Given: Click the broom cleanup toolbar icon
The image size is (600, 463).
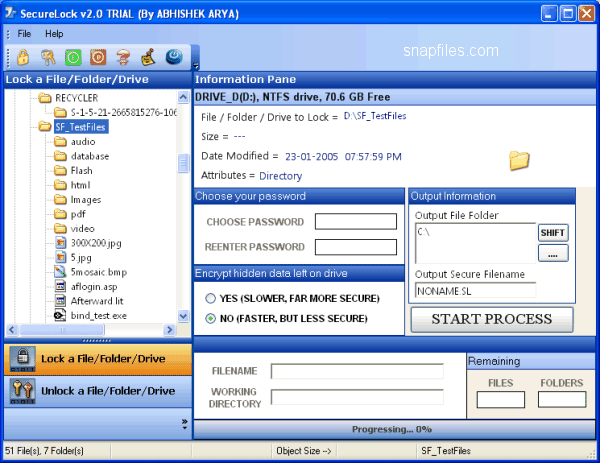Looking at the screenshot, I should 148,57.
